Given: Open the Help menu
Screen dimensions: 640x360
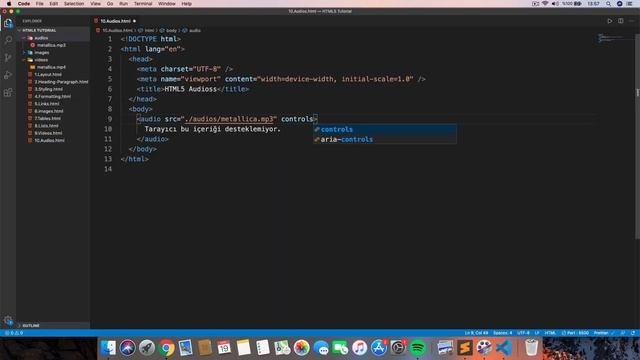Looking at the screenshot, I should coord(187,4).
